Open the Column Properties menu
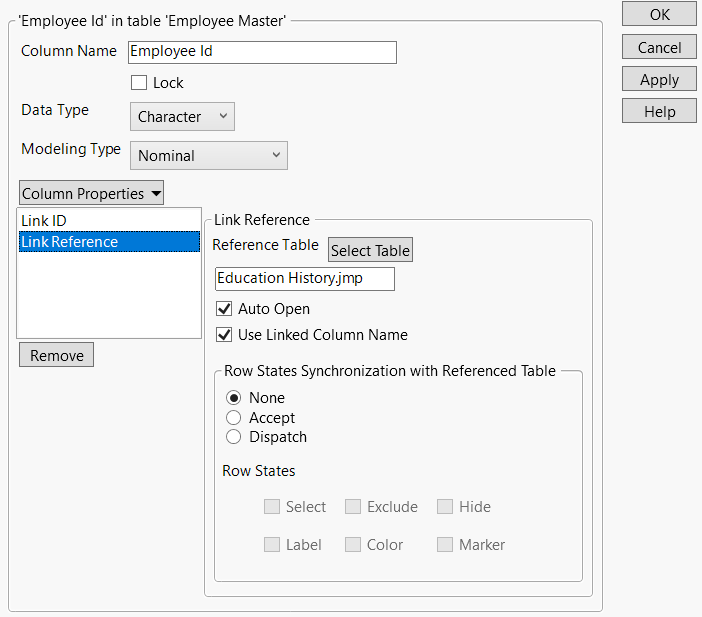This screenshot has width=702, height=617. [x=91, y=193]
